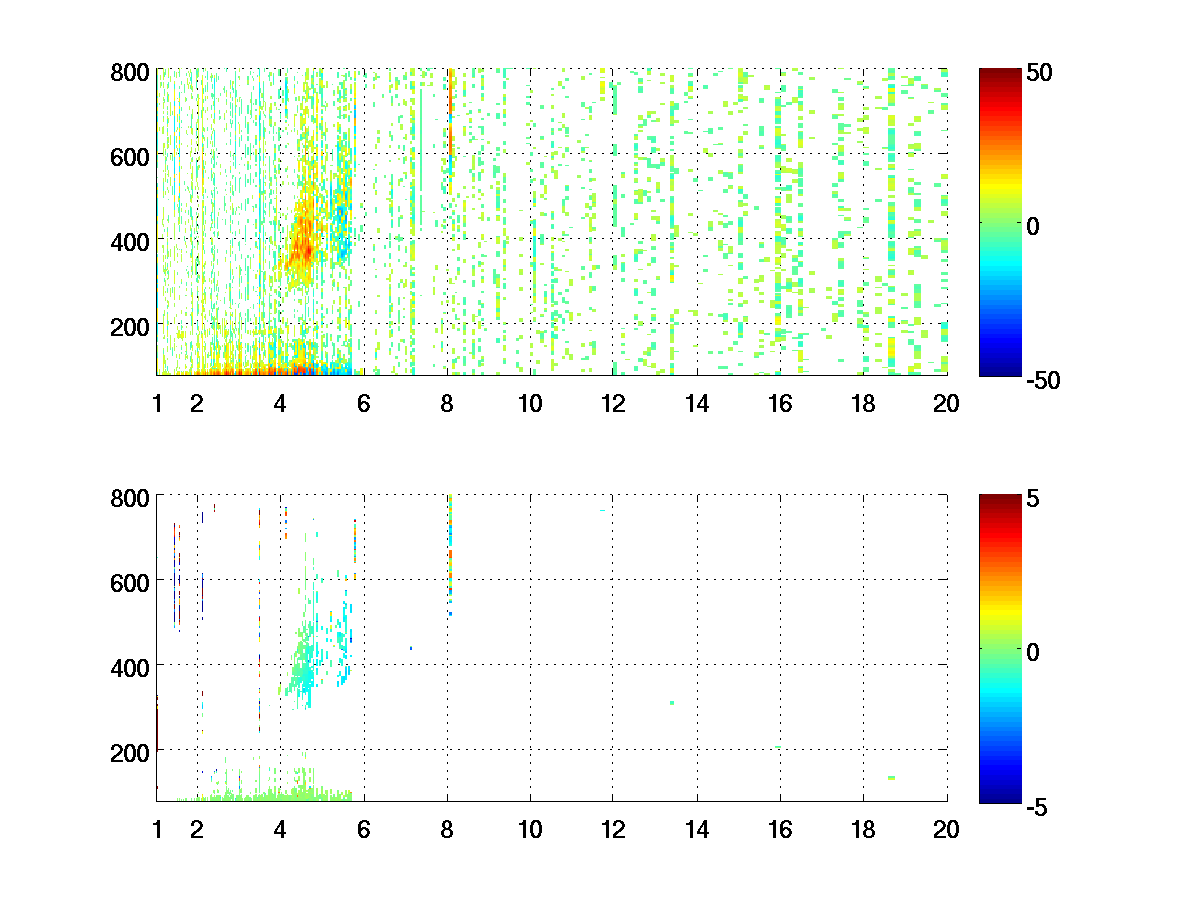Click the upper plot's x-axis tick 16
Screen dimensions: 1200x900
(x=780, y=404)
